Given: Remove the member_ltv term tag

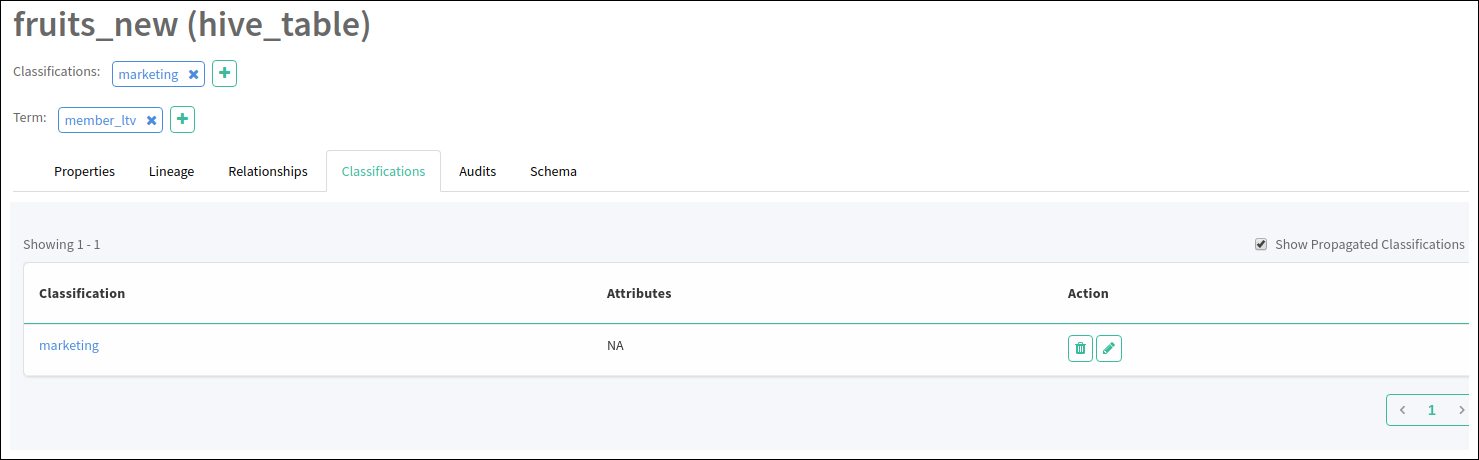Looking at the screenshot, I should coord(151,120).
